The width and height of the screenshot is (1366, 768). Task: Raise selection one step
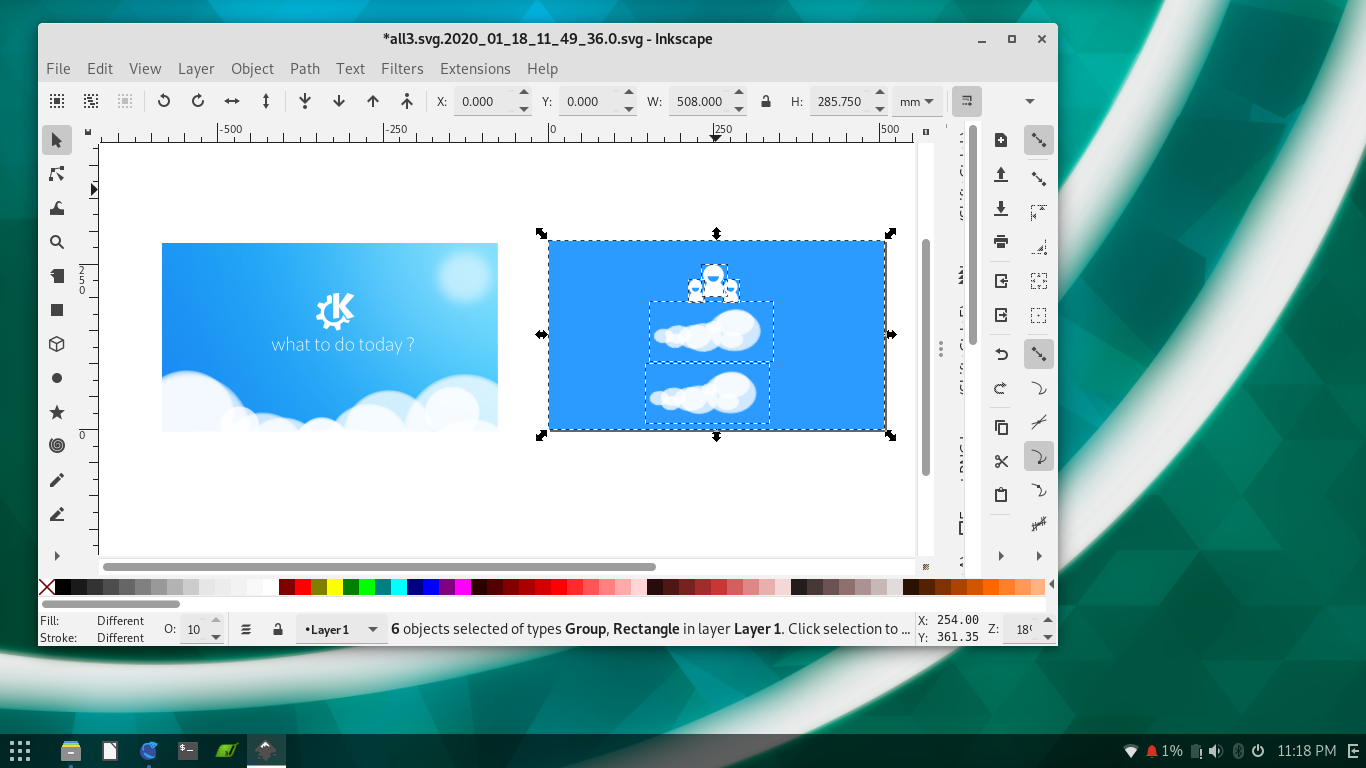[373, 101]
